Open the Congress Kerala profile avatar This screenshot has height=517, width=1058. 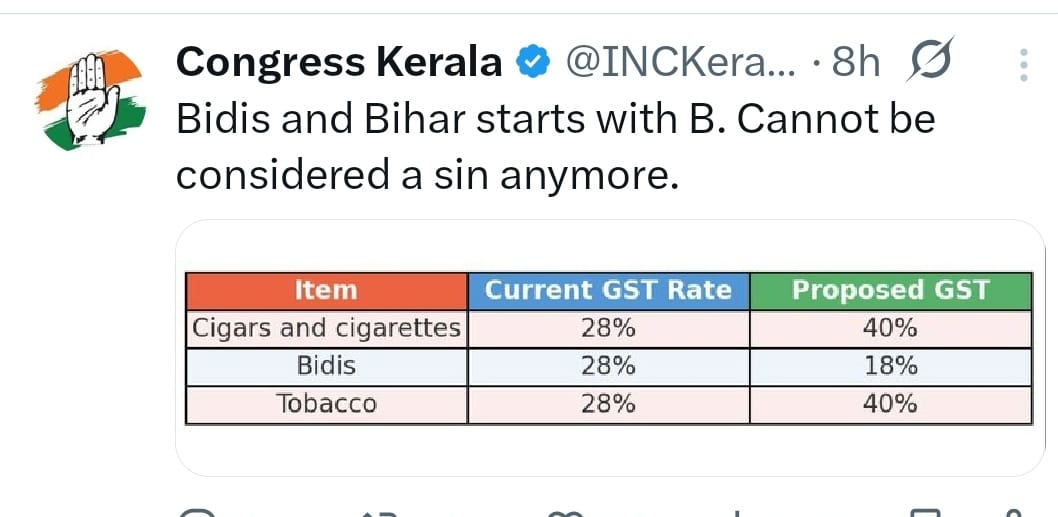coord(90,100)
